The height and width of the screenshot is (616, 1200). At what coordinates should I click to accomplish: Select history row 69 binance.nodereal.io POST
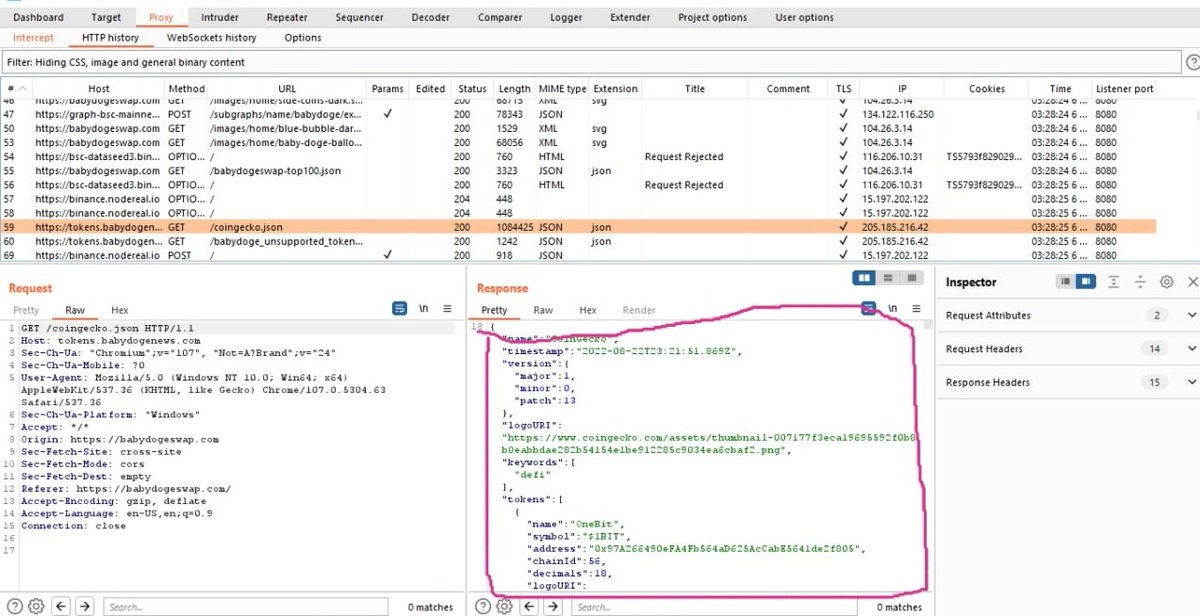[x=580, y=255]
